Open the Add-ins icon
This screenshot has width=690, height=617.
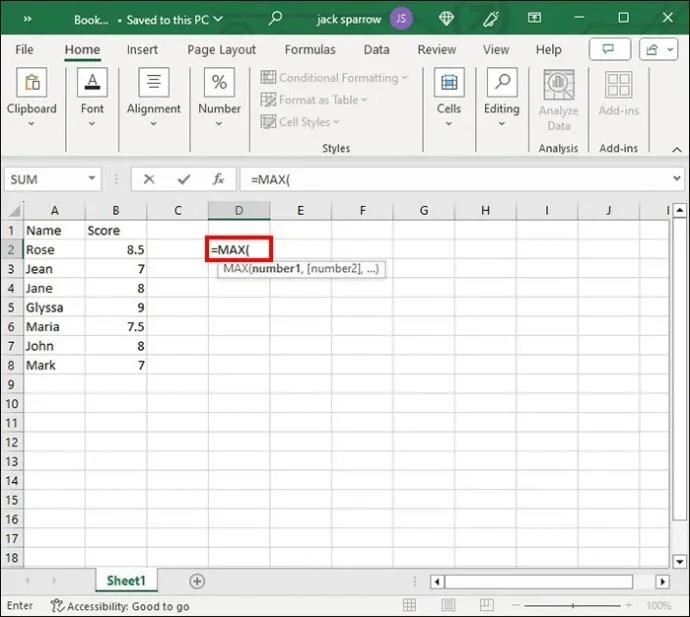coord(618,86)
